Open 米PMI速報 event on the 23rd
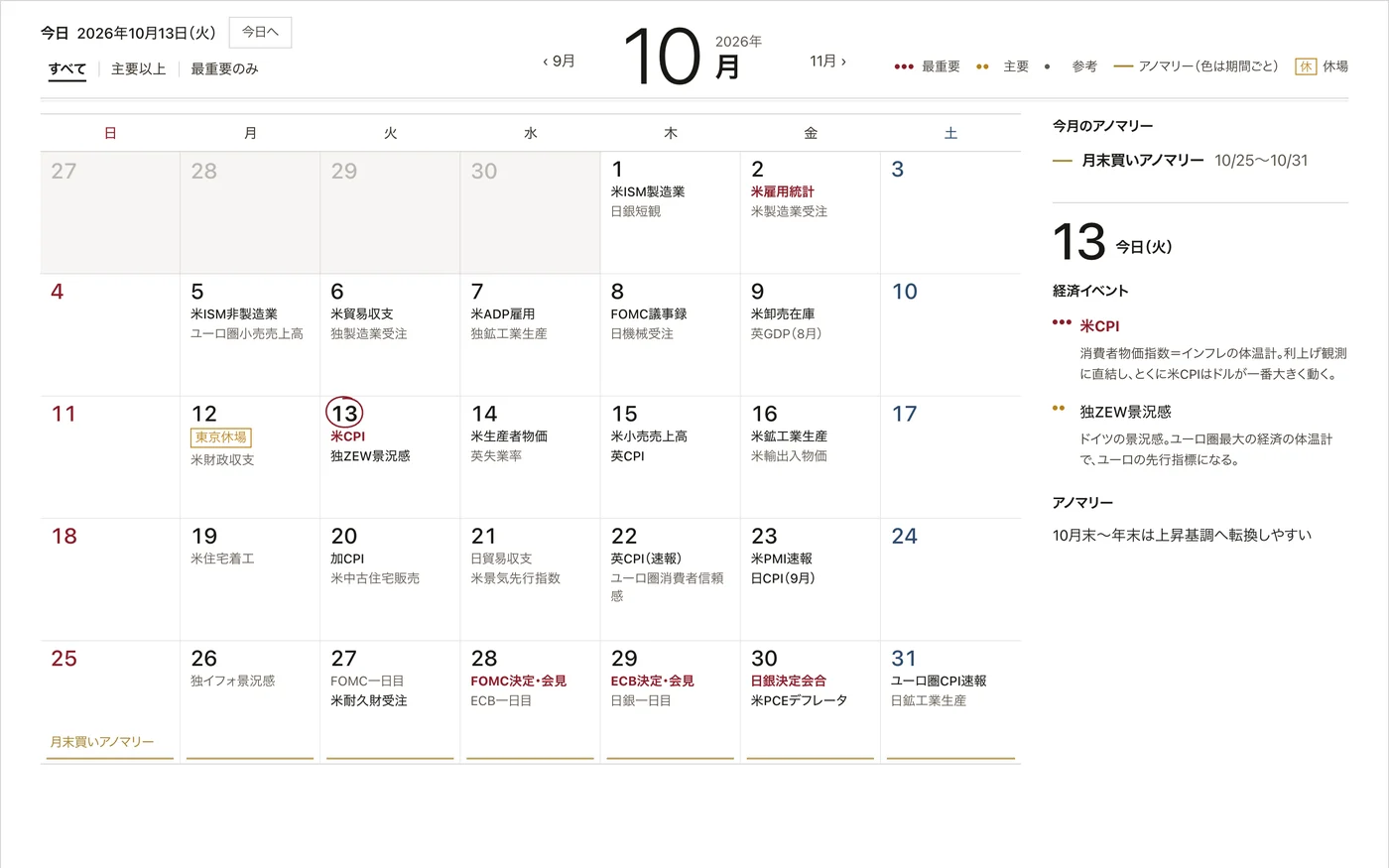 click(x=782, y=558)
